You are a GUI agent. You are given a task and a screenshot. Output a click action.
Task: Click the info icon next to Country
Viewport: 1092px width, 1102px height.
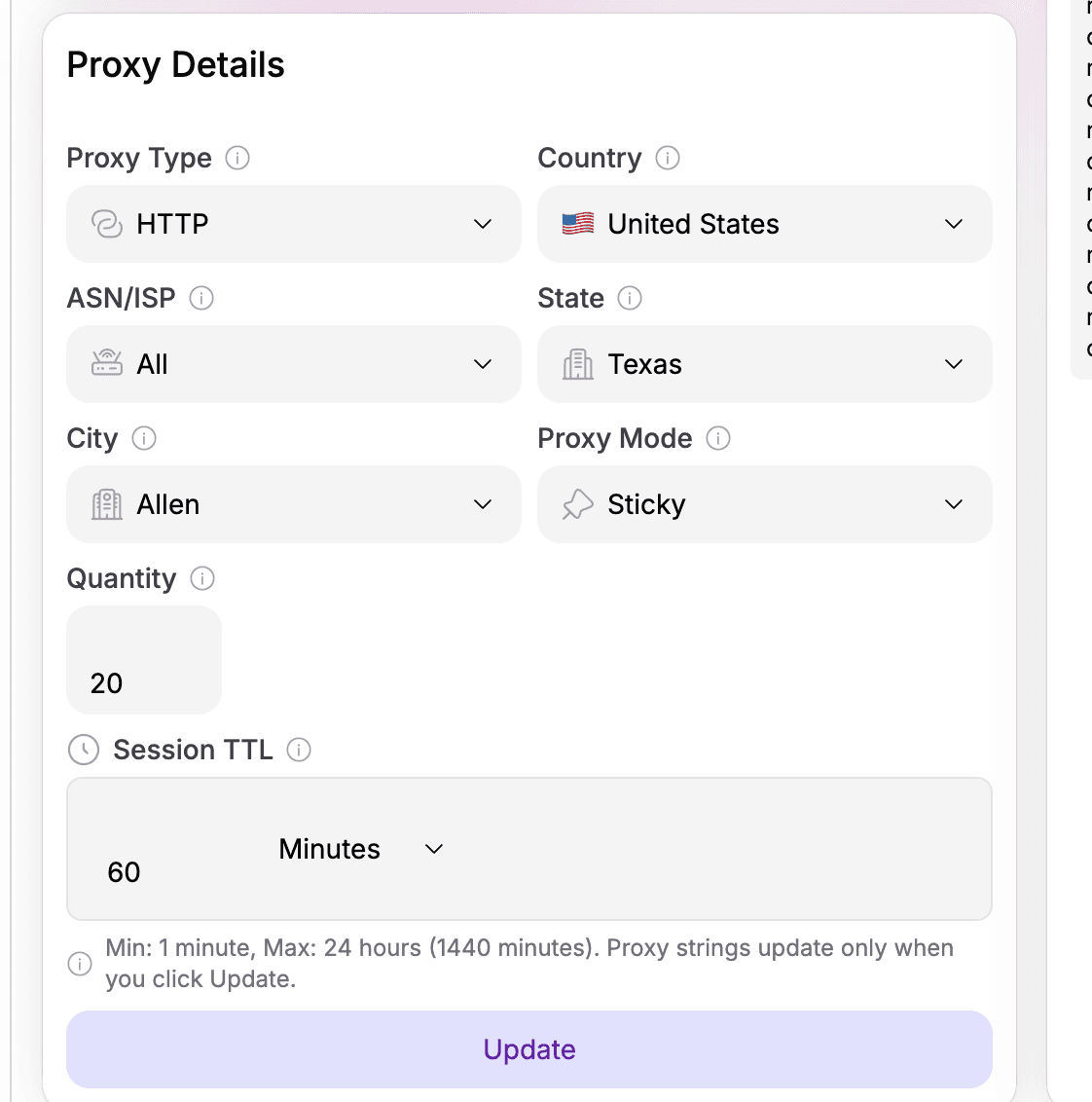(x=668, y=158)
